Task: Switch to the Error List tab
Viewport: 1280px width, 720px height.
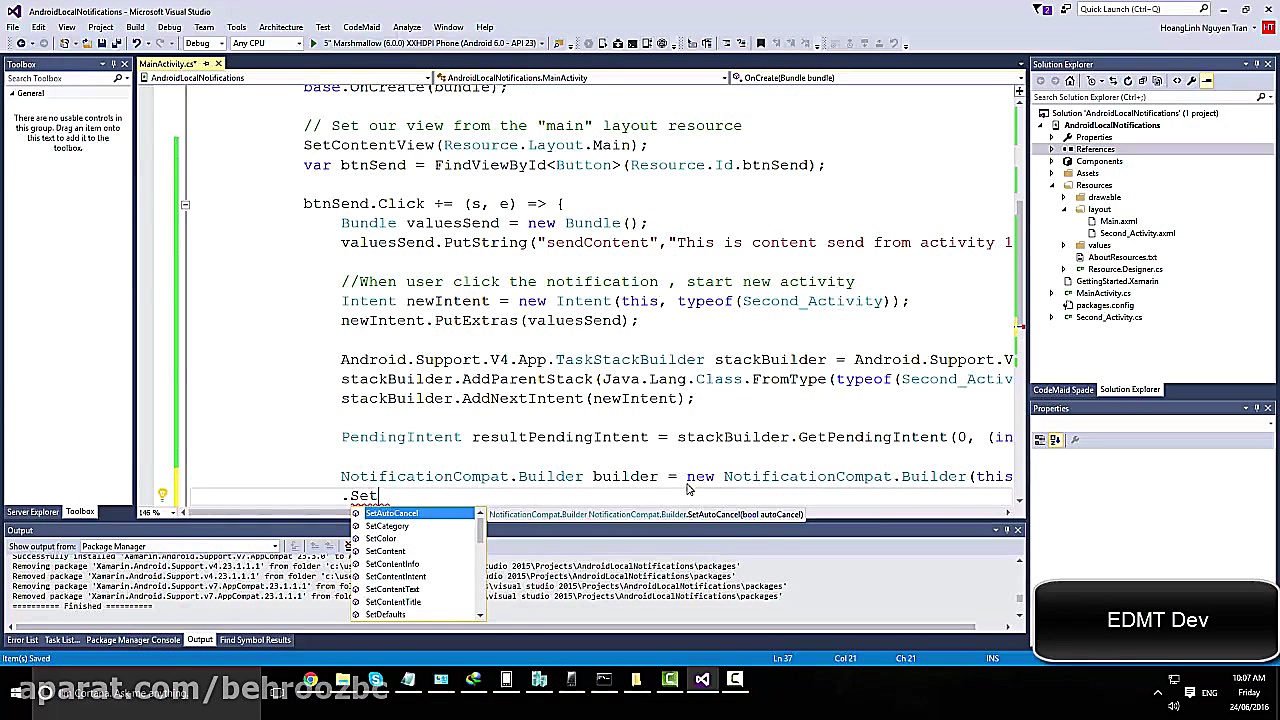Action: [23, 640]
